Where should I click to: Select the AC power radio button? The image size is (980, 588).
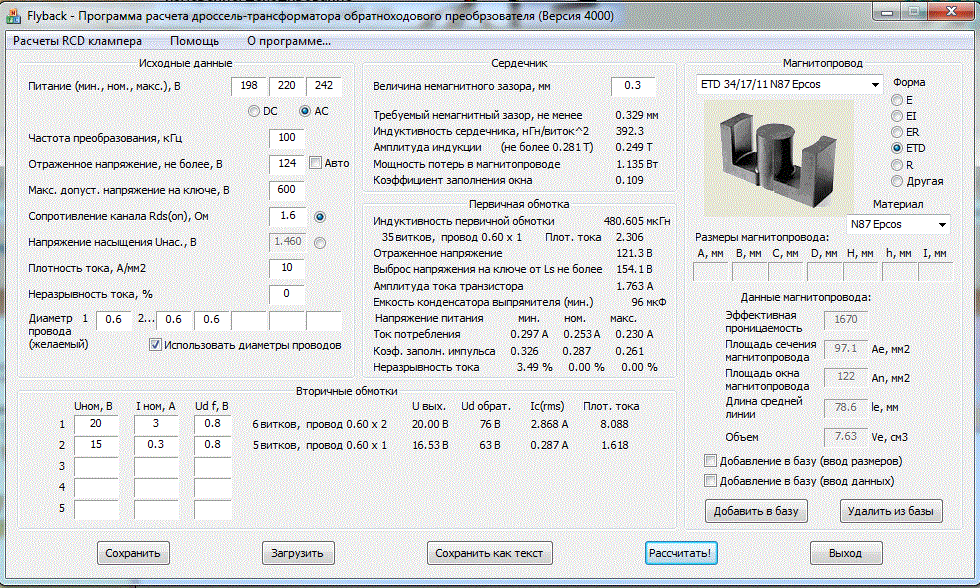pos(306,111)
